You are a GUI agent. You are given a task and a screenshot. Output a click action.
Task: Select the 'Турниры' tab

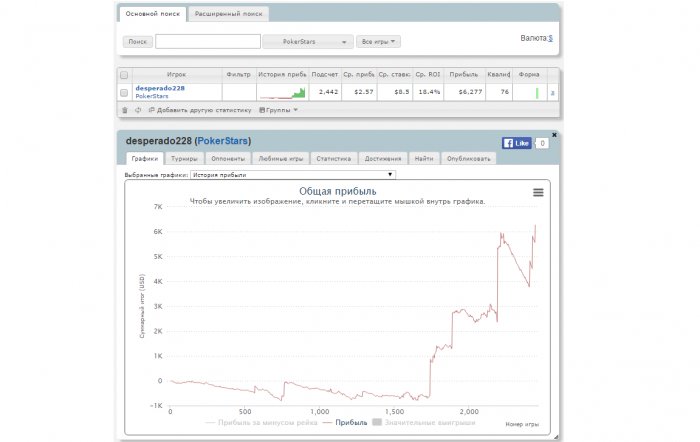[x=184, y=158]
